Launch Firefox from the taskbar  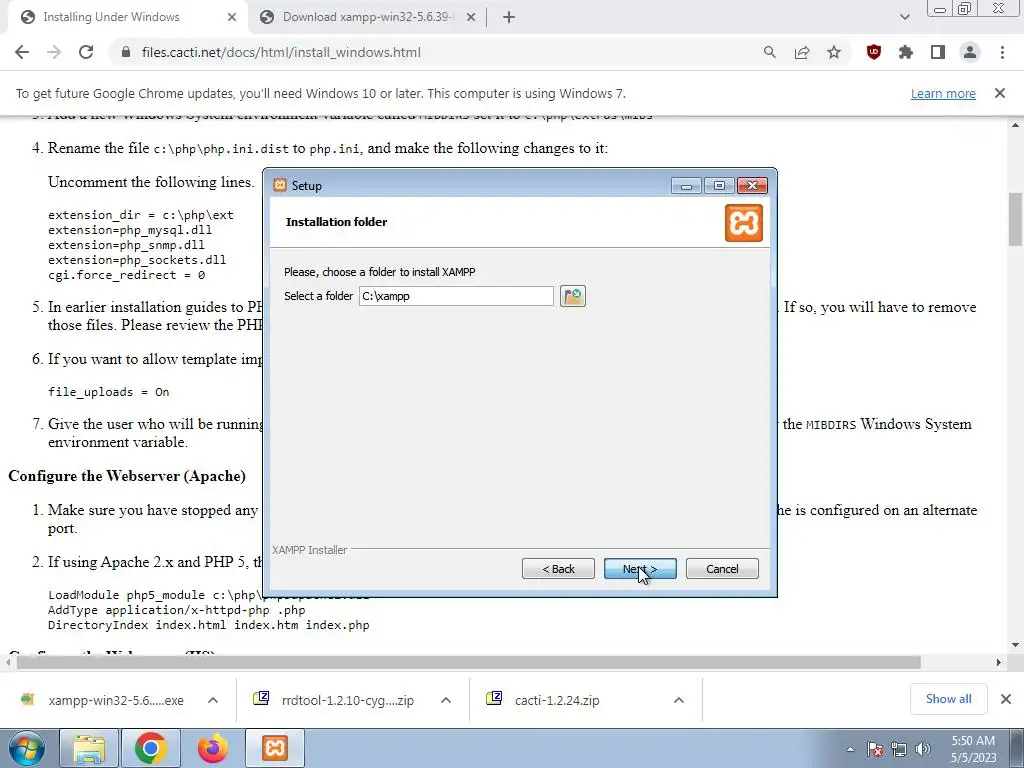[x=213, y=748]
